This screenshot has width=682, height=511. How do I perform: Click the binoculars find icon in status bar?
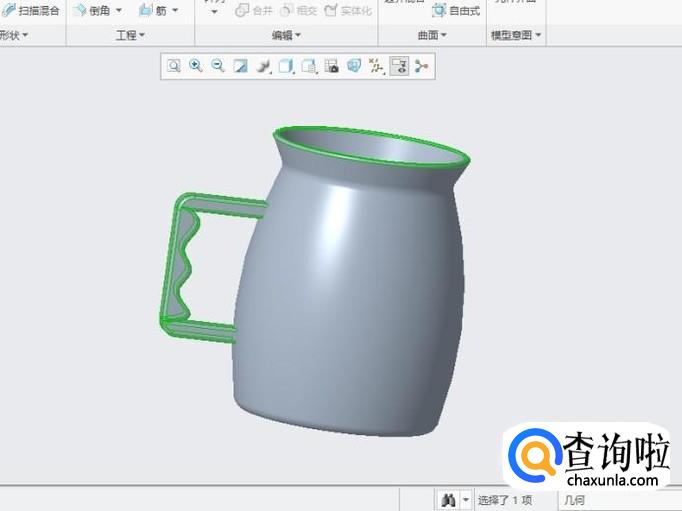(x=448, y=499)
